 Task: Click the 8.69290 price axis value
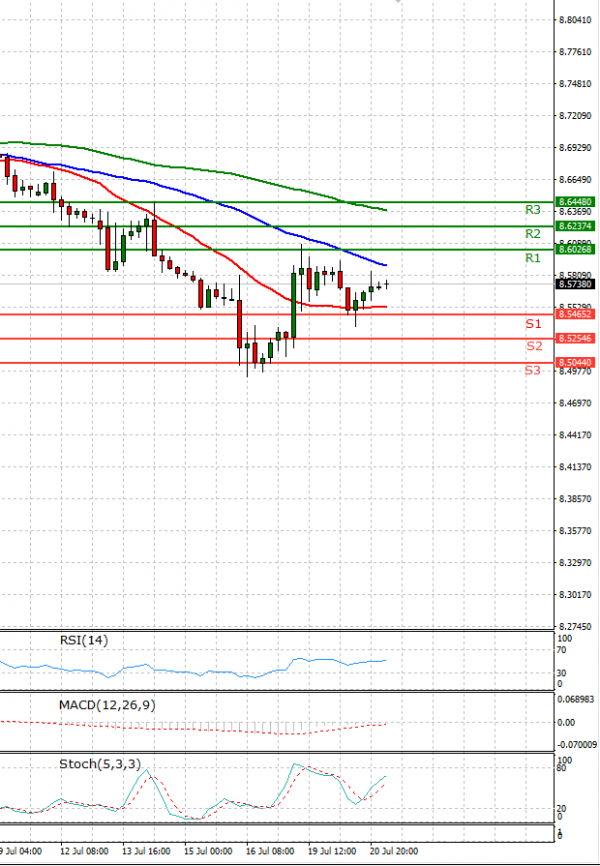(575, 148)
